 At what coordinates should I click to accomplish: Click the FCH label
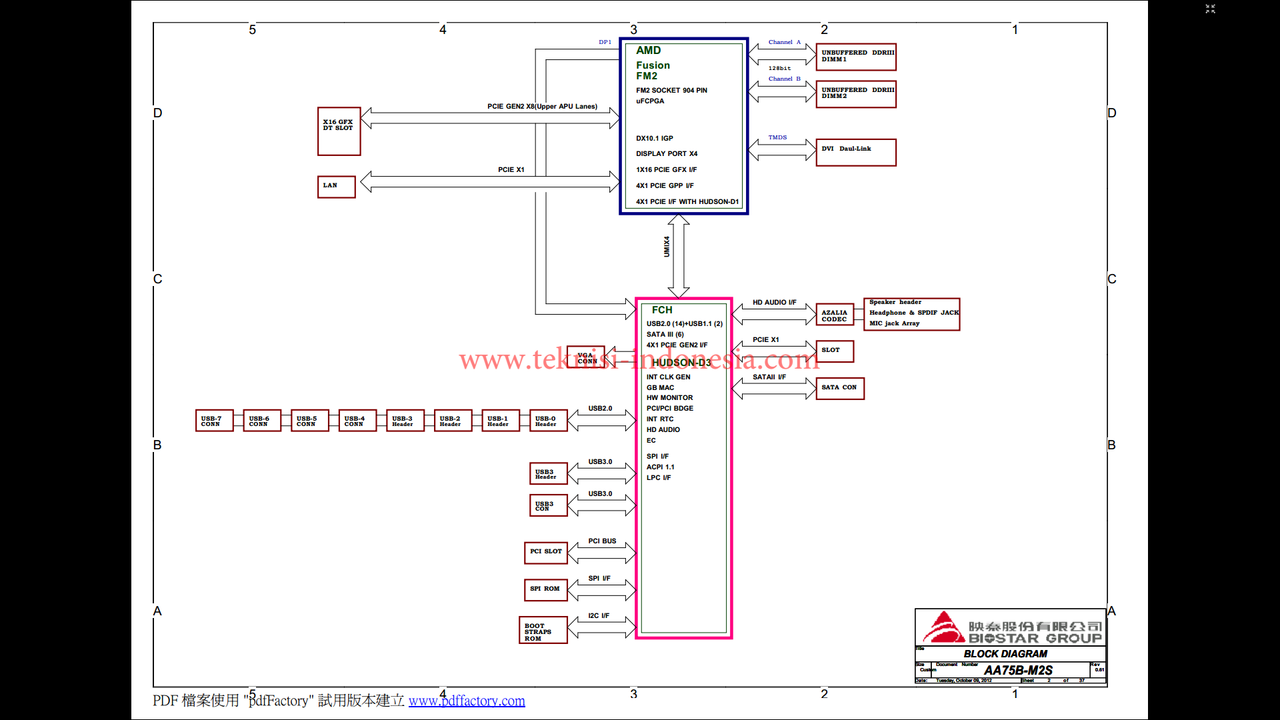click(662, 310)
